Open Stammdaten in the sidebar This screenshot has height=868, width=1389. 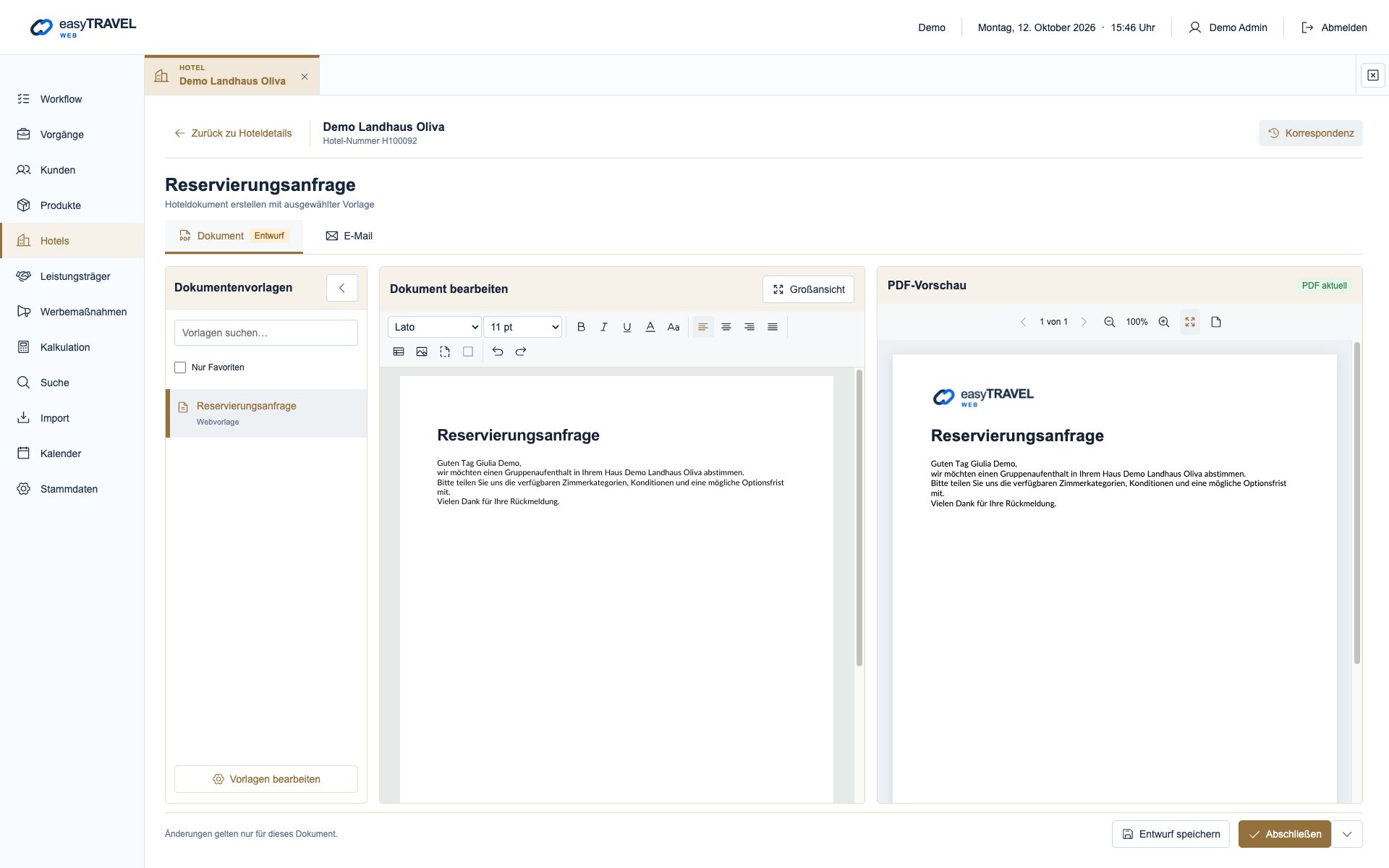pyautogui.click(x=72, y=489)
